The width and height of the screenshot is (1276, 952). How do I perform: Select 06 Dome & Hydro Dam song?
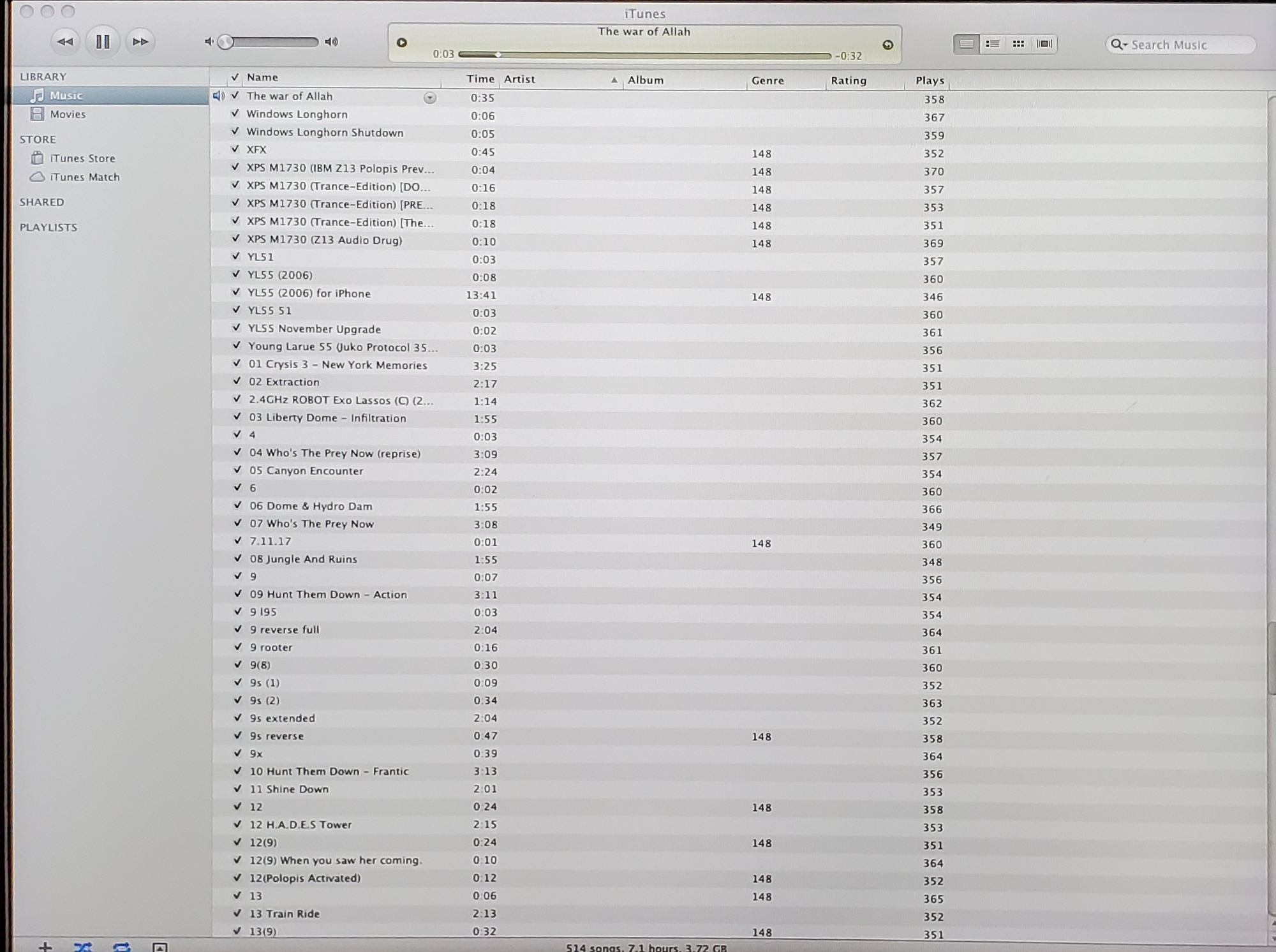click(311, 506)
